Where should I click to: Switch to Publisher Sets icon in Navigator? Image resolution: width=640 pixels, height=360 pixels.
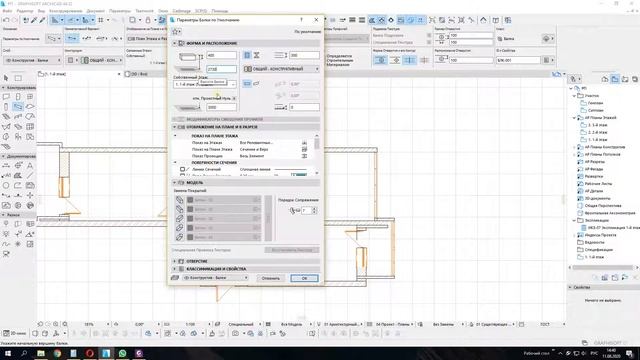(635, 79)
